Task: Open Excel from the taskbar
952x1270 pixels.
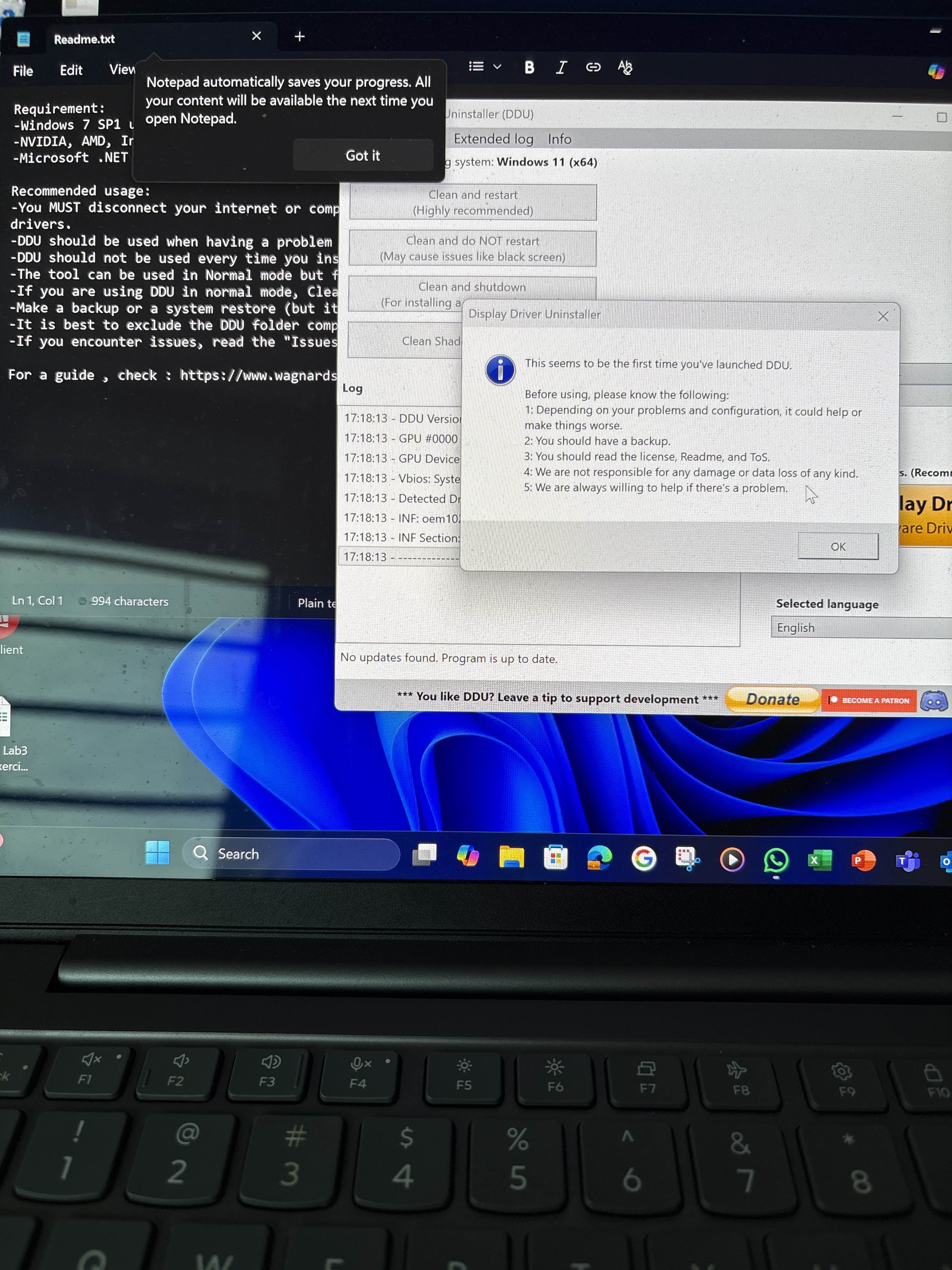Action: (819, 861)
